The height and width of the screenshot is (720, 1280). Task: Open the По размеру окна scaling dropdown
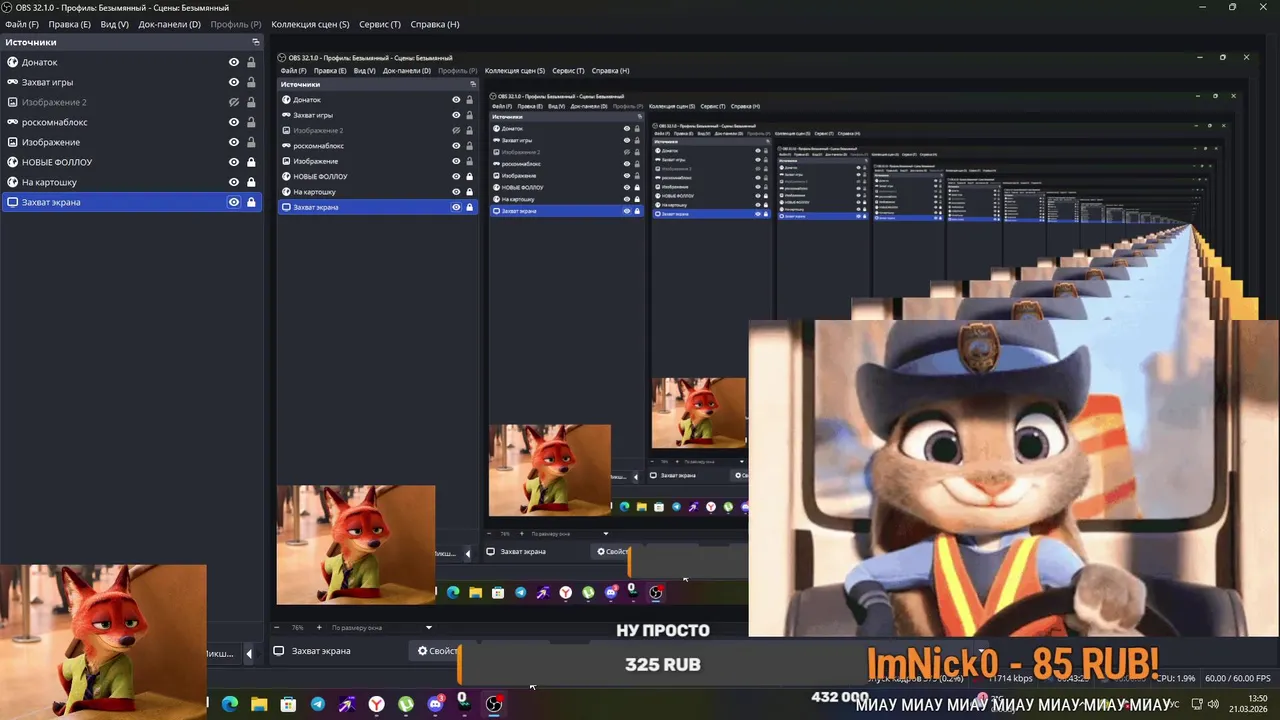coord(382,627)
